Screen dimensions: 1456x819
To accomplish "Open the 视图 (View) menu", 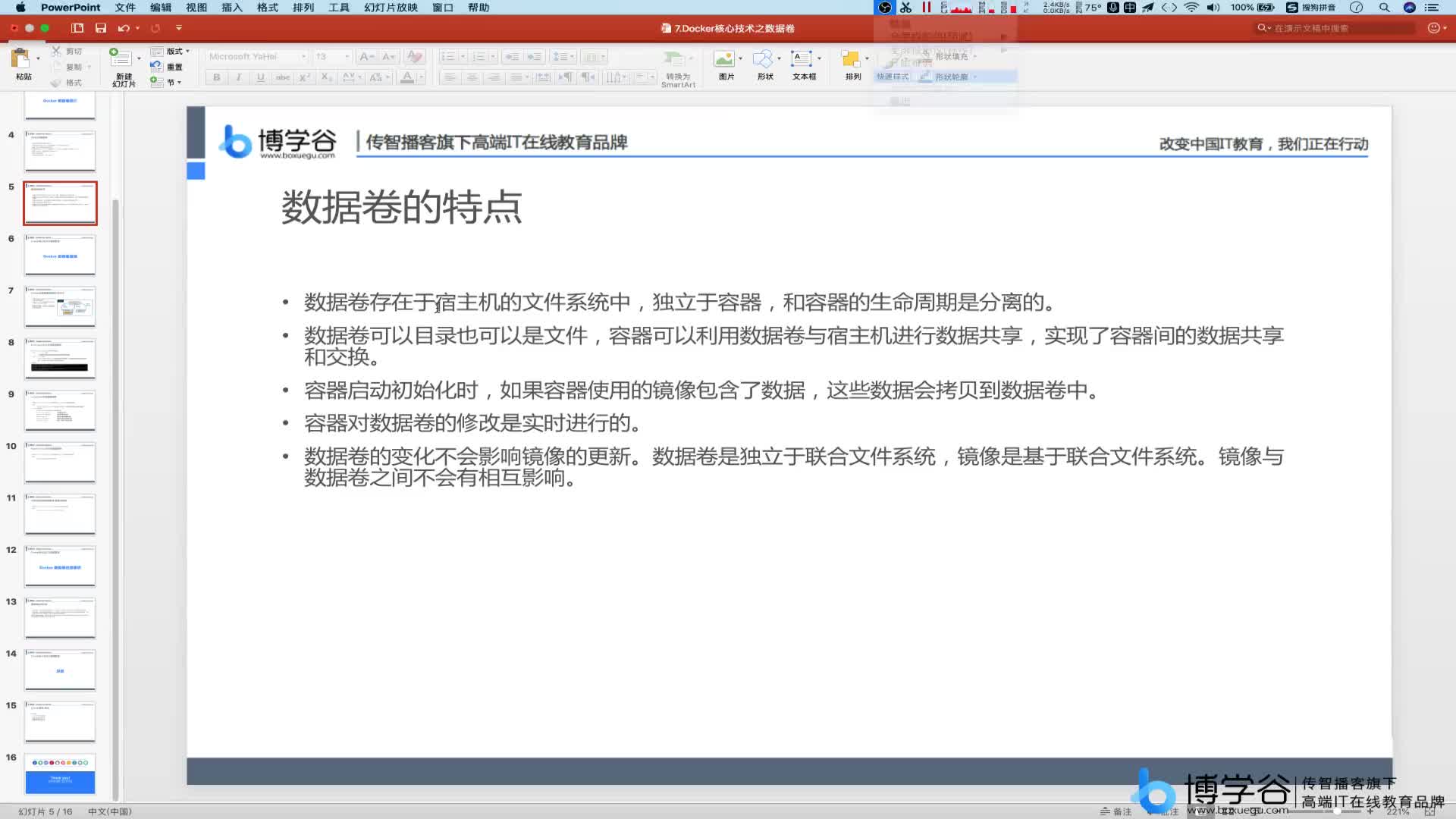I will pos(196,8).
